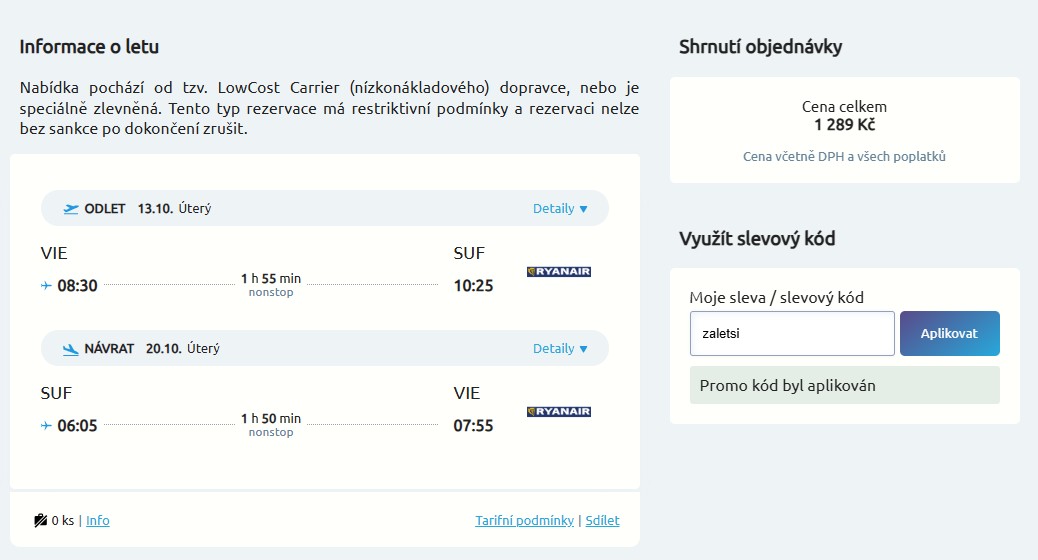Viewport: 1038px width, 560px height.
Task: Focus the discount code field containing zaletsi
Action: (792, 334)
